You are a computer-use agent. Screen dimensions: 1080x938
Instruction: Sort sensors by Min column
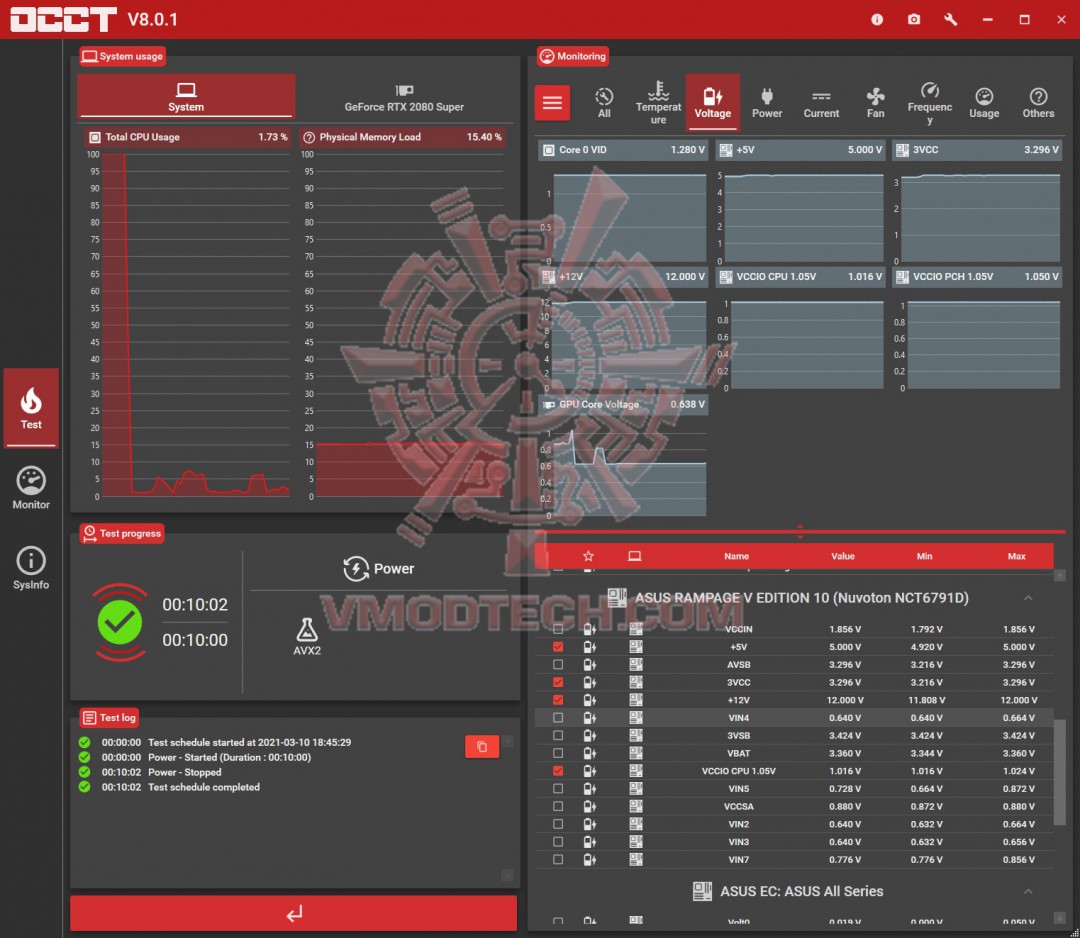pyautogui.click(x=924, y=556)
